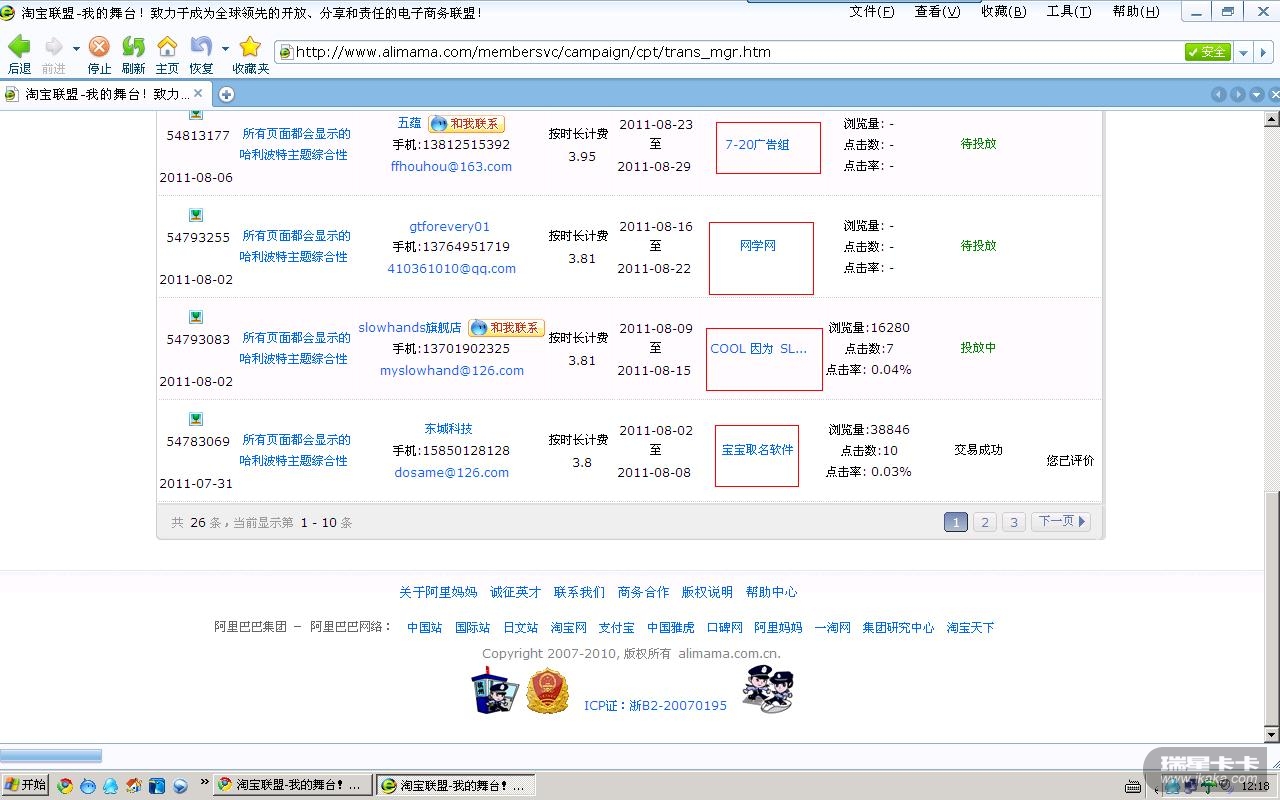Screen dimensions: 1280x800
Task: Go to results page 2
Action: pyautogui.click(x=985, y=522)
